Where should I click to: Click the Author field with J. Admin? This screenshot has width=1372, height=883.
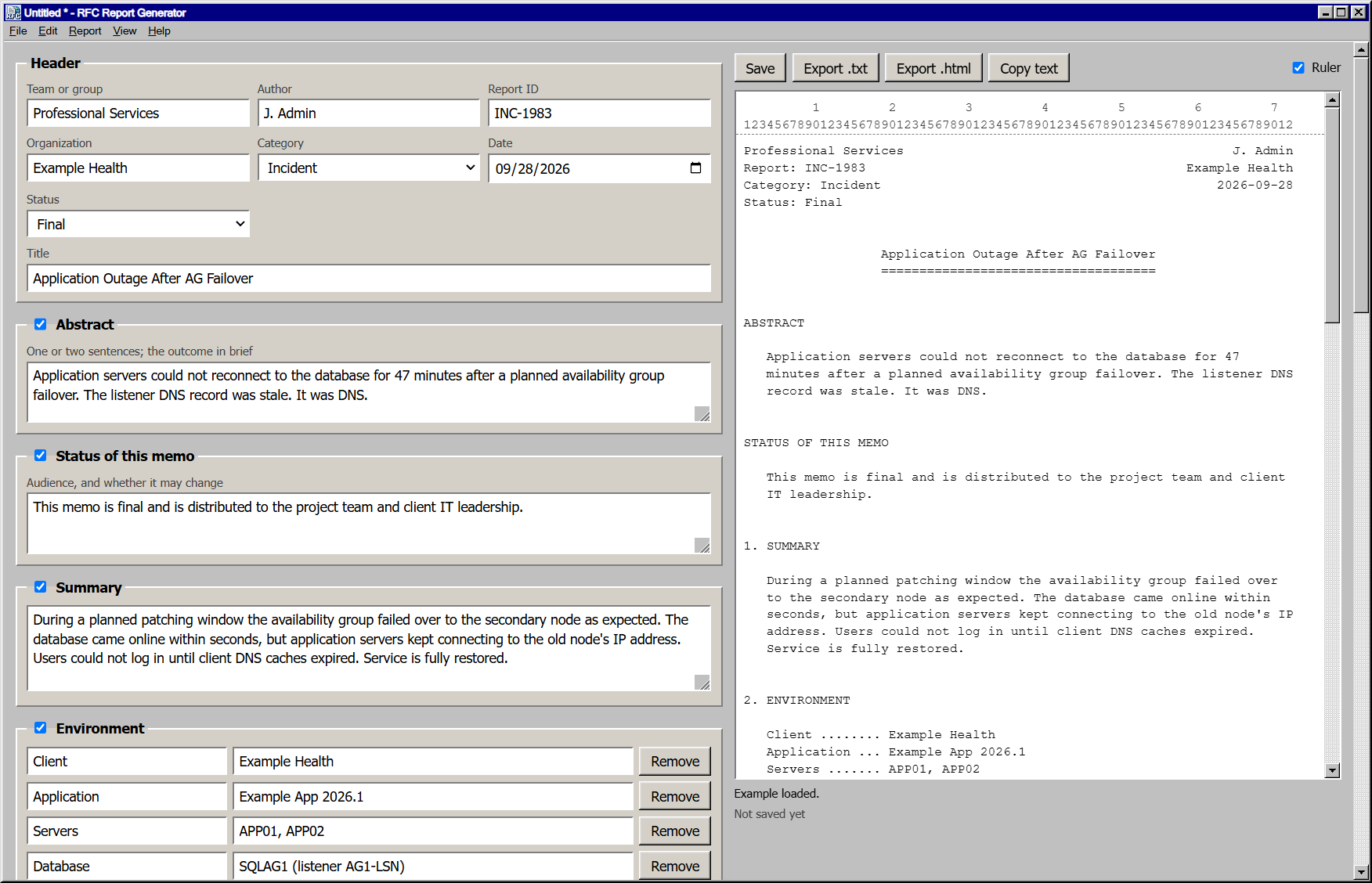pos(369,114)
